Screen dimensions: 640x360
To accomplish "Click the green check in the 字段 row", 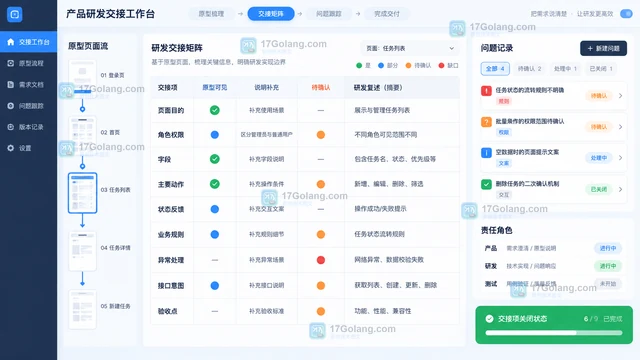I will pos(215,159).
